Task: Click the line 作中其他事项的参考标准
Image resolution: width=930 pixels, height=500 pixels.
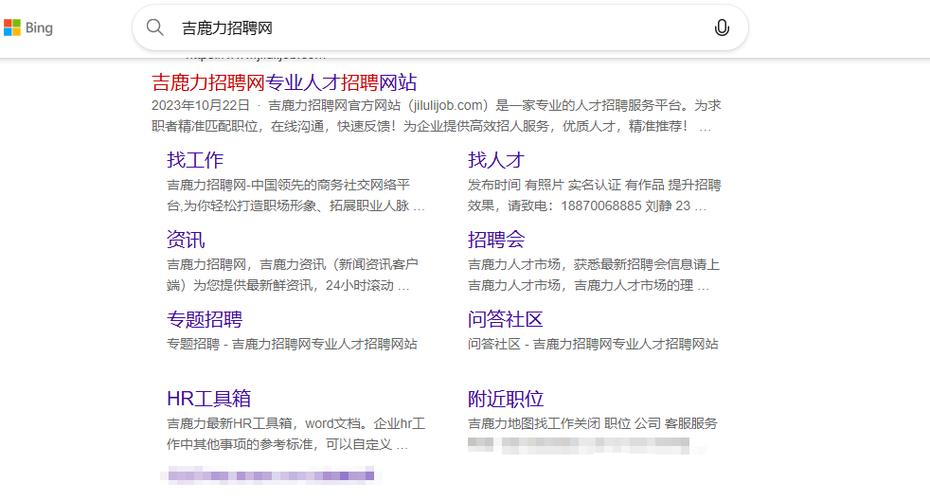Action: point(288,444)
